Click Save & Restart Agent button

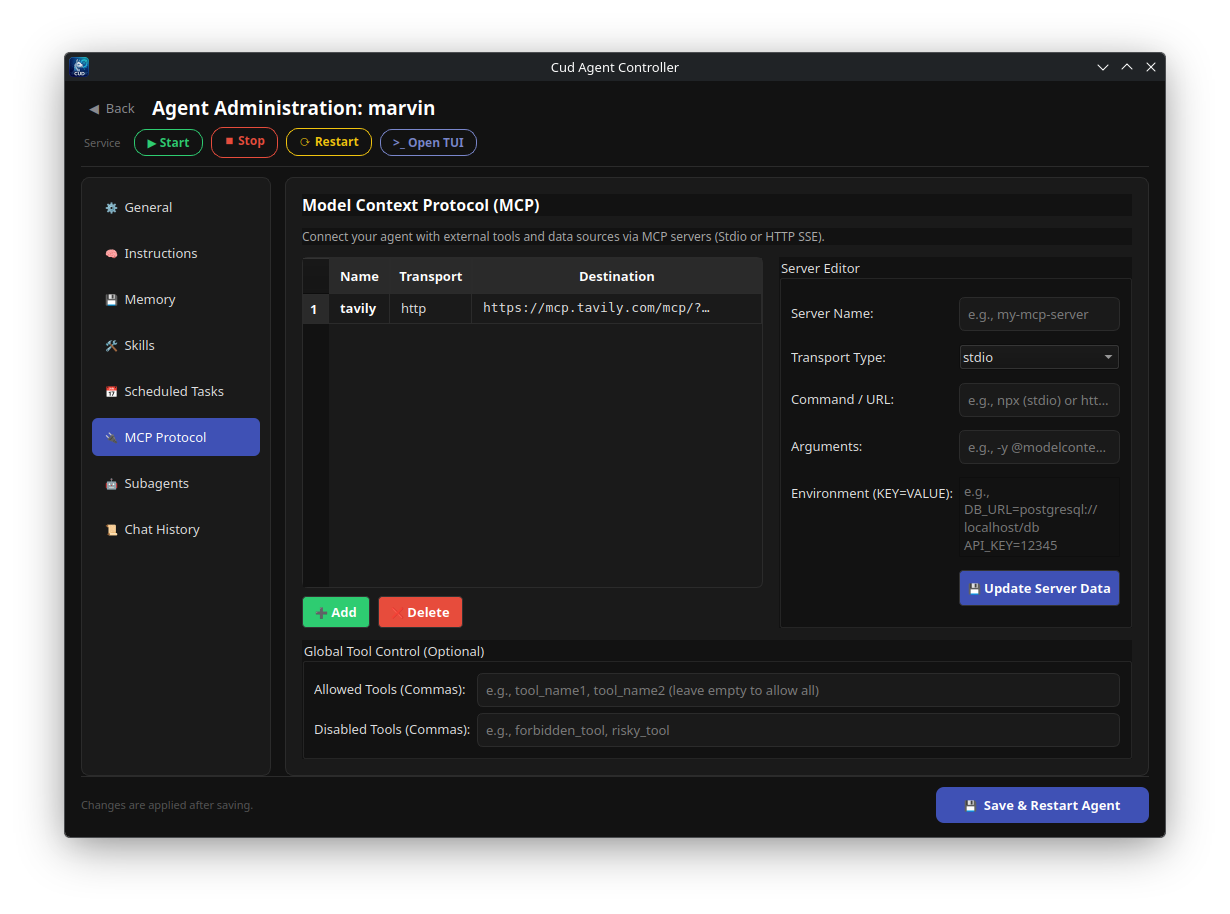pos(1042,805)
